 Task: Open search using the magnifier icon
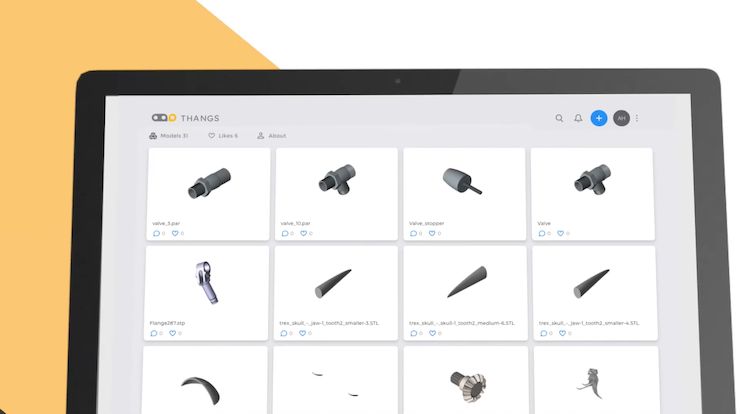559,118
